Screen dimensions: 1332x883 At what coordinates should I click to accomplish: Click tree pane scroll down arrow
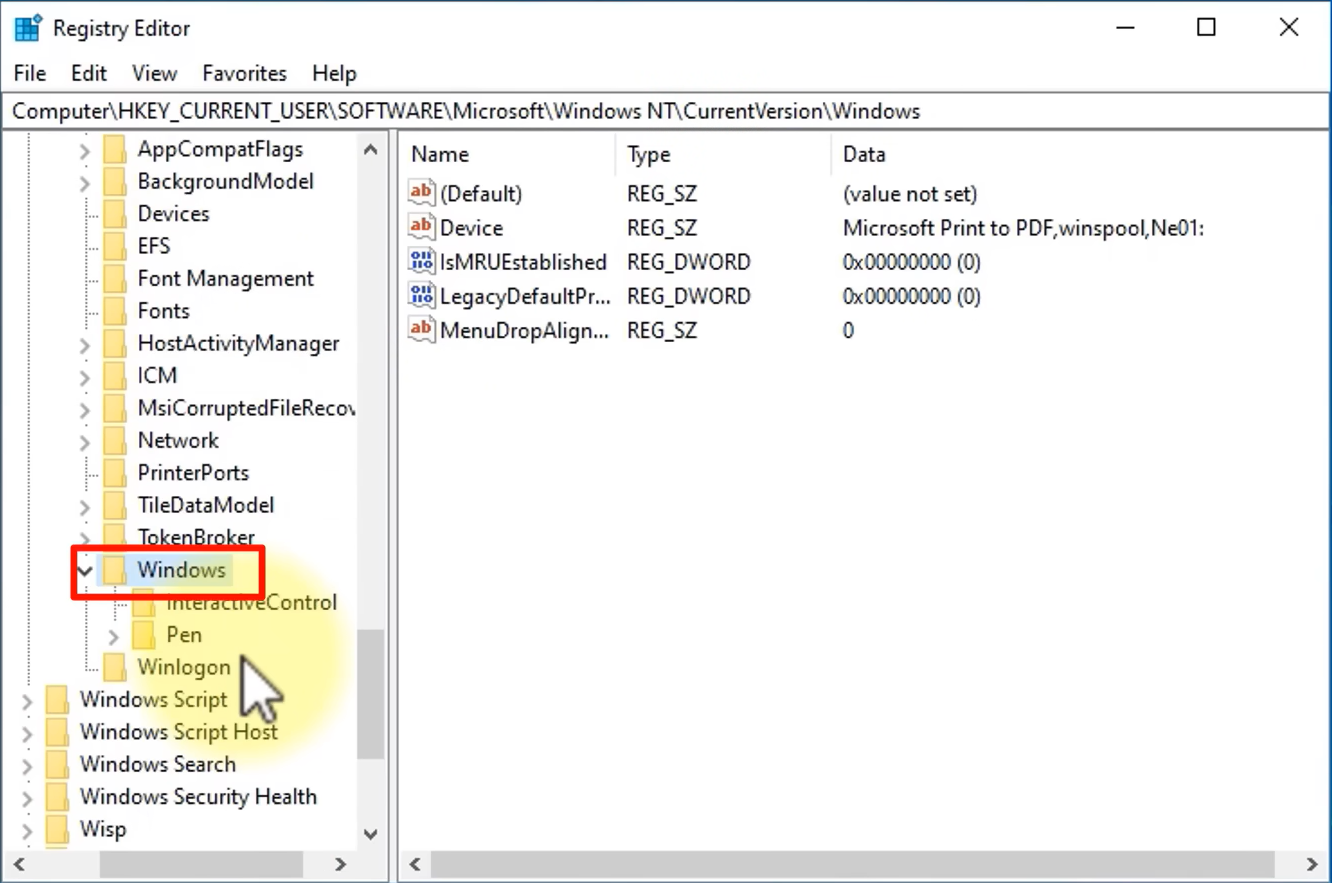point(370,834)
